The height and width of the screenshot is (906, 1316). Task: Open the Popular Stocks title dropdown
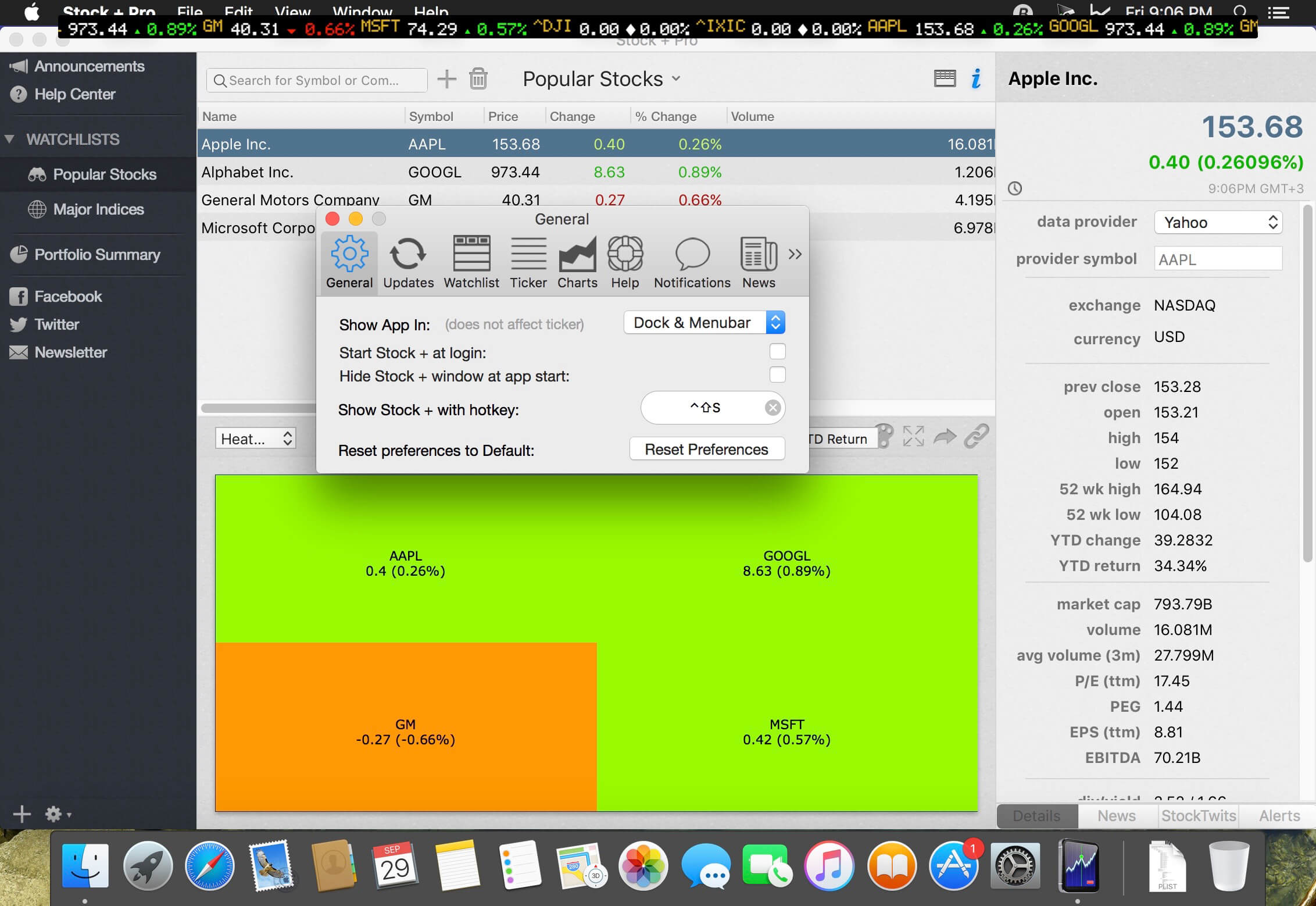(602, 79)
